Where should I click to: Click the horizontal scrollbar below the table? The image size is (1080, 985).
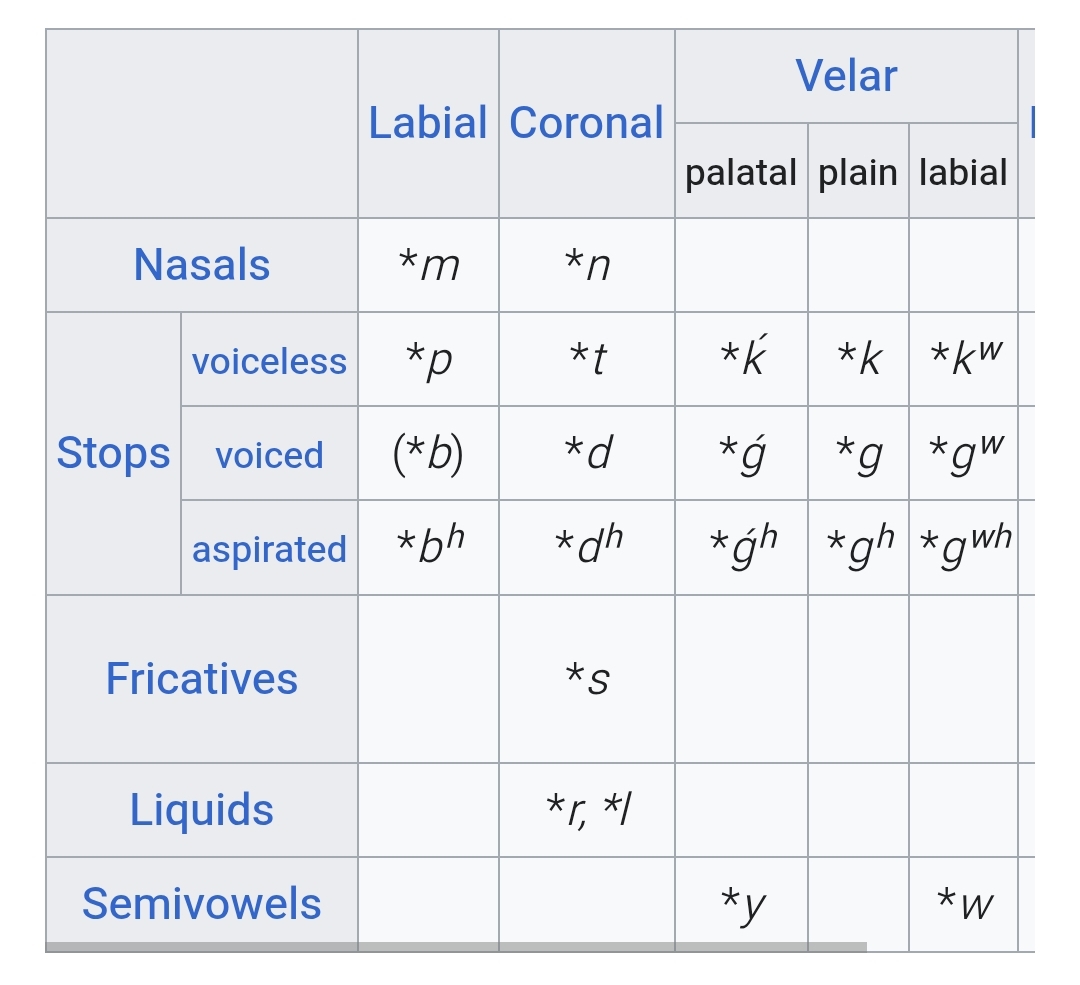click(455, 946)
